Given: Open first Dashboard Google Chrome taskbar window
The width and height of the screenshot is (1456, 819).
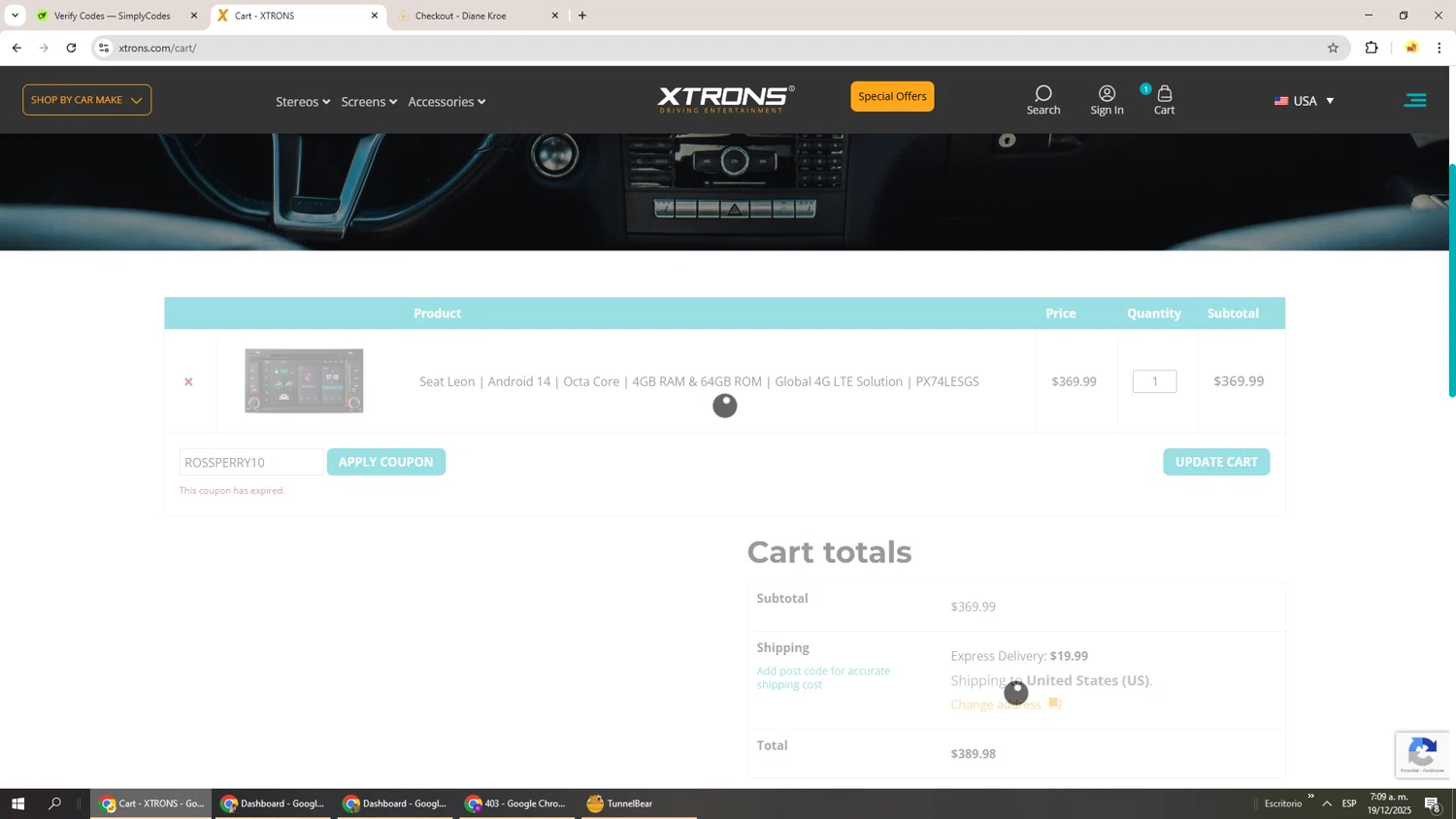Looking at the screenshot, I should 273,803.
